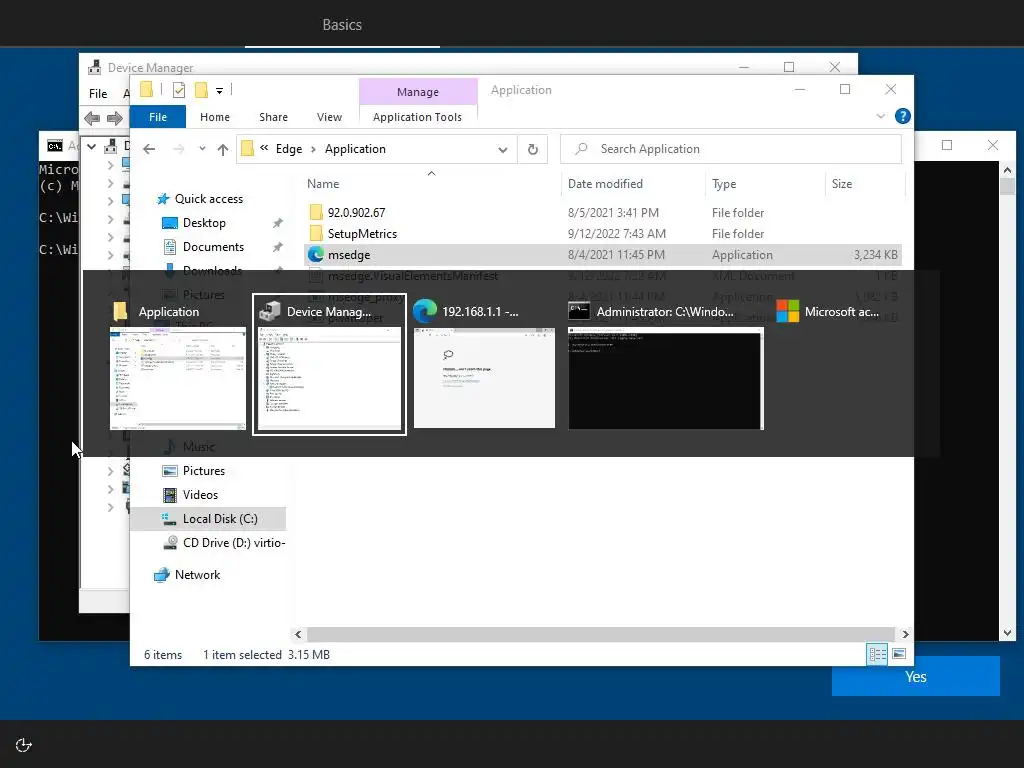Open Videos in the navigation pane
Viewport: 1024px width, 768px height.
pos(200,495)
